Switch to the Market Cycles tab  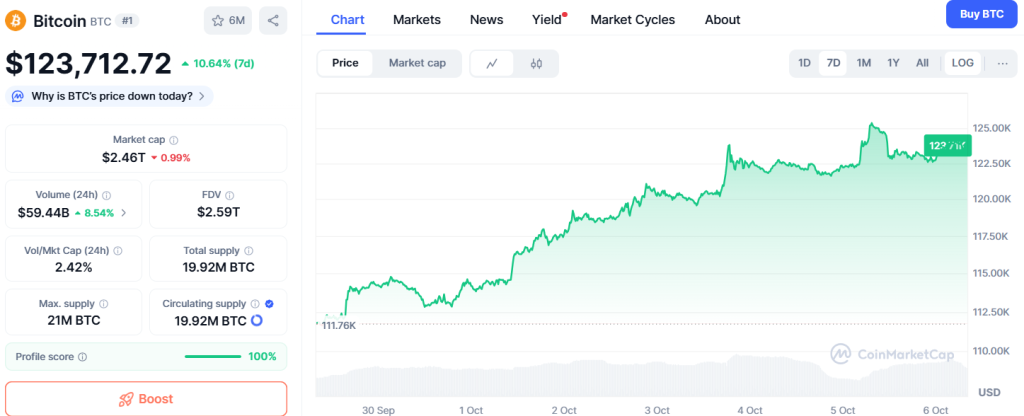tap(632, 19)
